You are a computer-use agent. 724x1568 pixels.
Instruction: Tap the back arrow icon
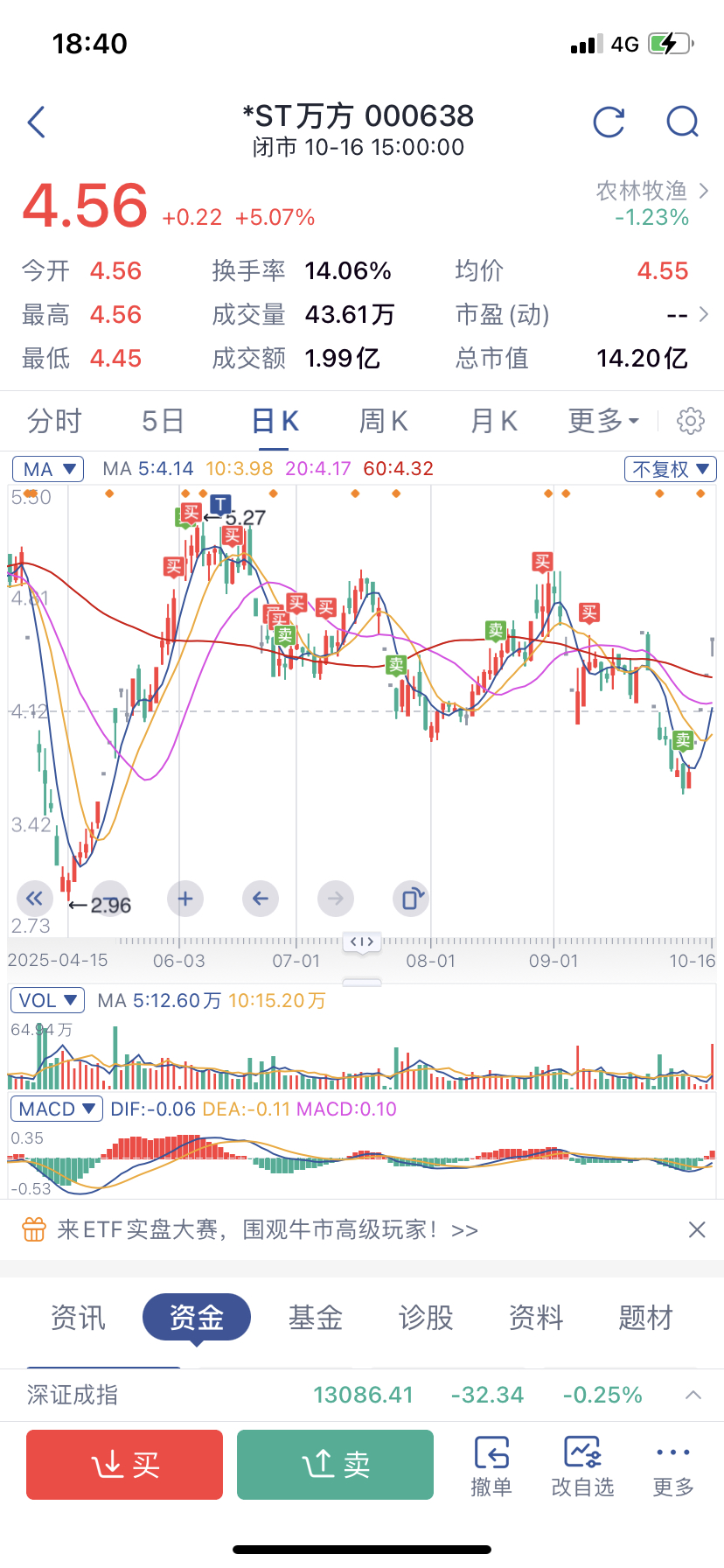click(37, 122)
